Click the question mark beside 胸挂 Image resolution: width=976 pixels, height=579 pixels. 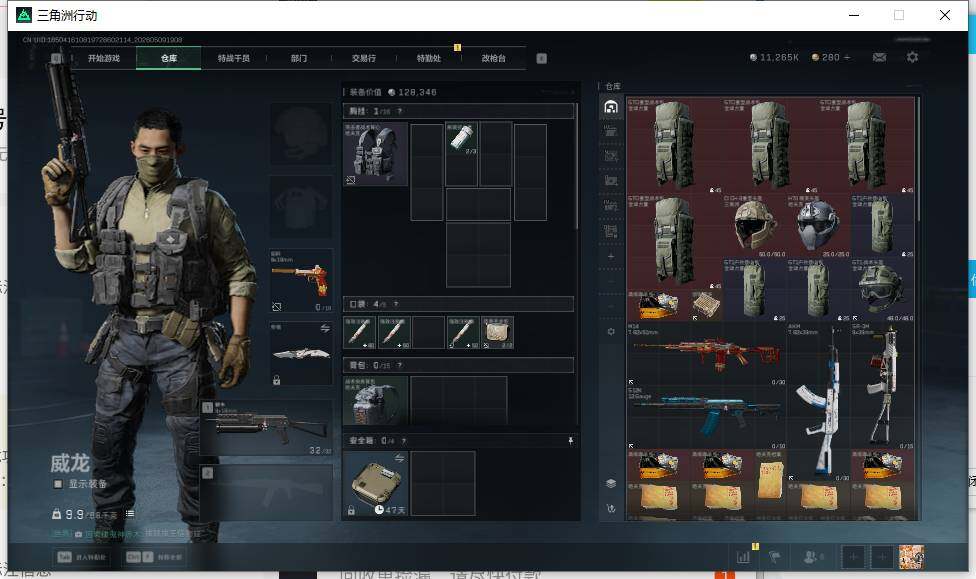[x=399, y=111]
